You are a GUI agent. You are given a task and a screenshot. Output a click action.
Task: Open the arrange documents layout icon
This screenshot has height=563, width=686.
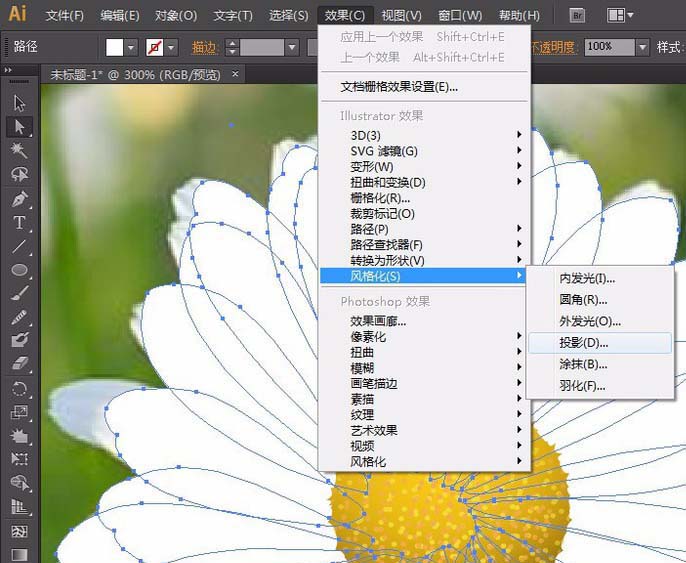616,15
